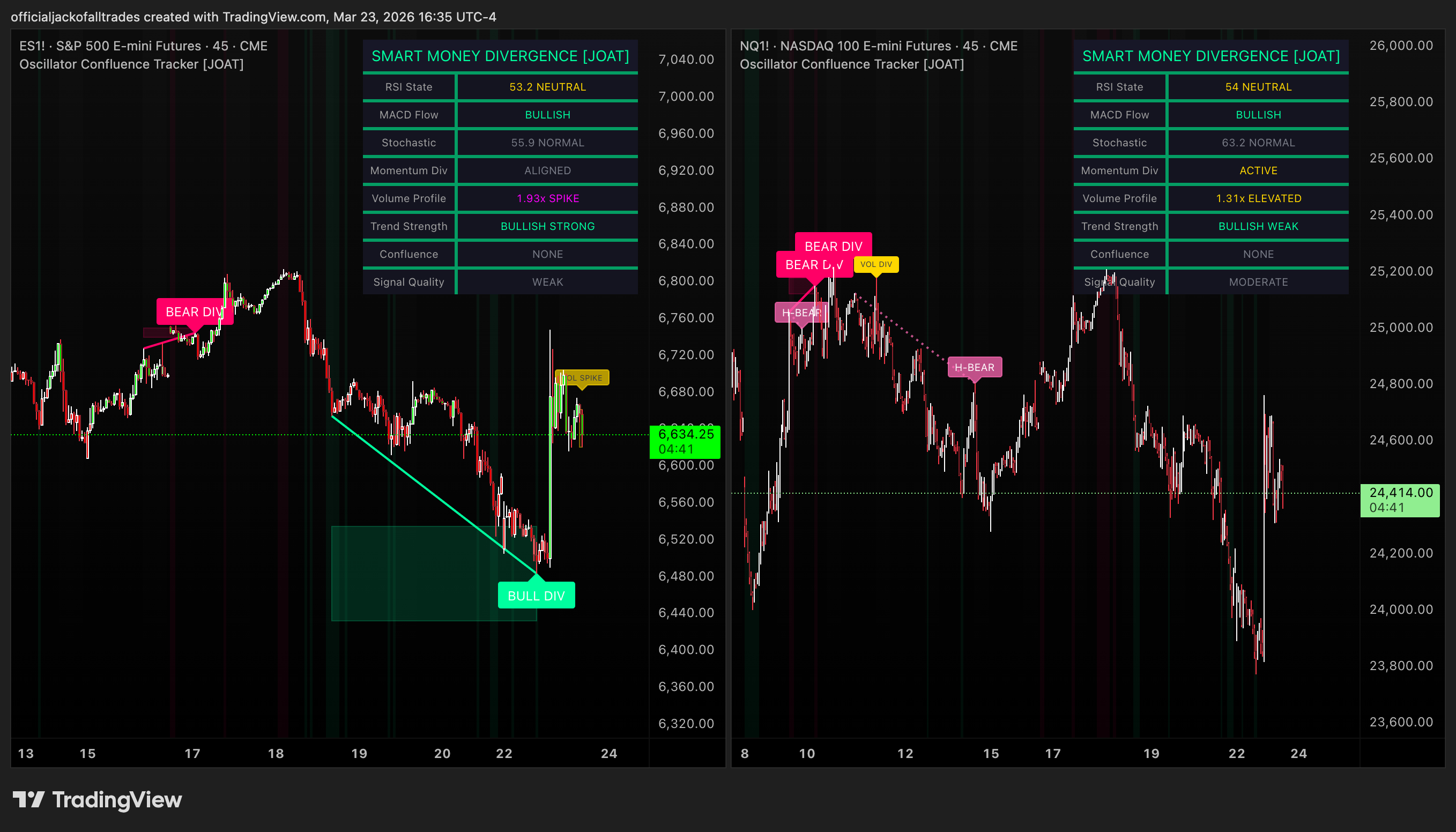Click the '55.9 NORMAL' stochastic value
Image resolution: width=1456 pixels, height=832 pixels.
point(547,142)
